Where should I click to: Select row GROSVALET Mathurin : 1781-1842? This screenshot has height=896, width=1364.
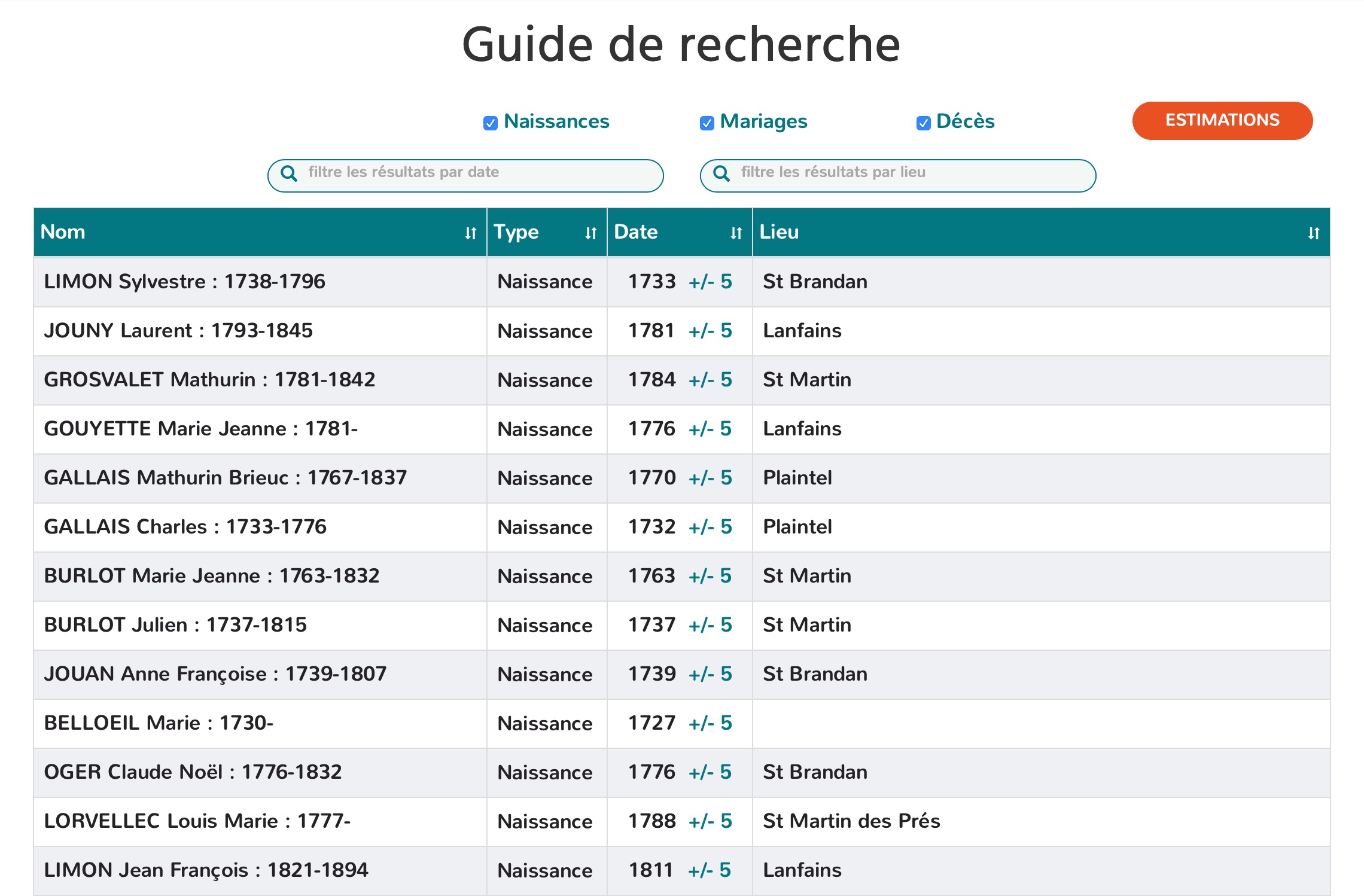[x=682, y=380]
